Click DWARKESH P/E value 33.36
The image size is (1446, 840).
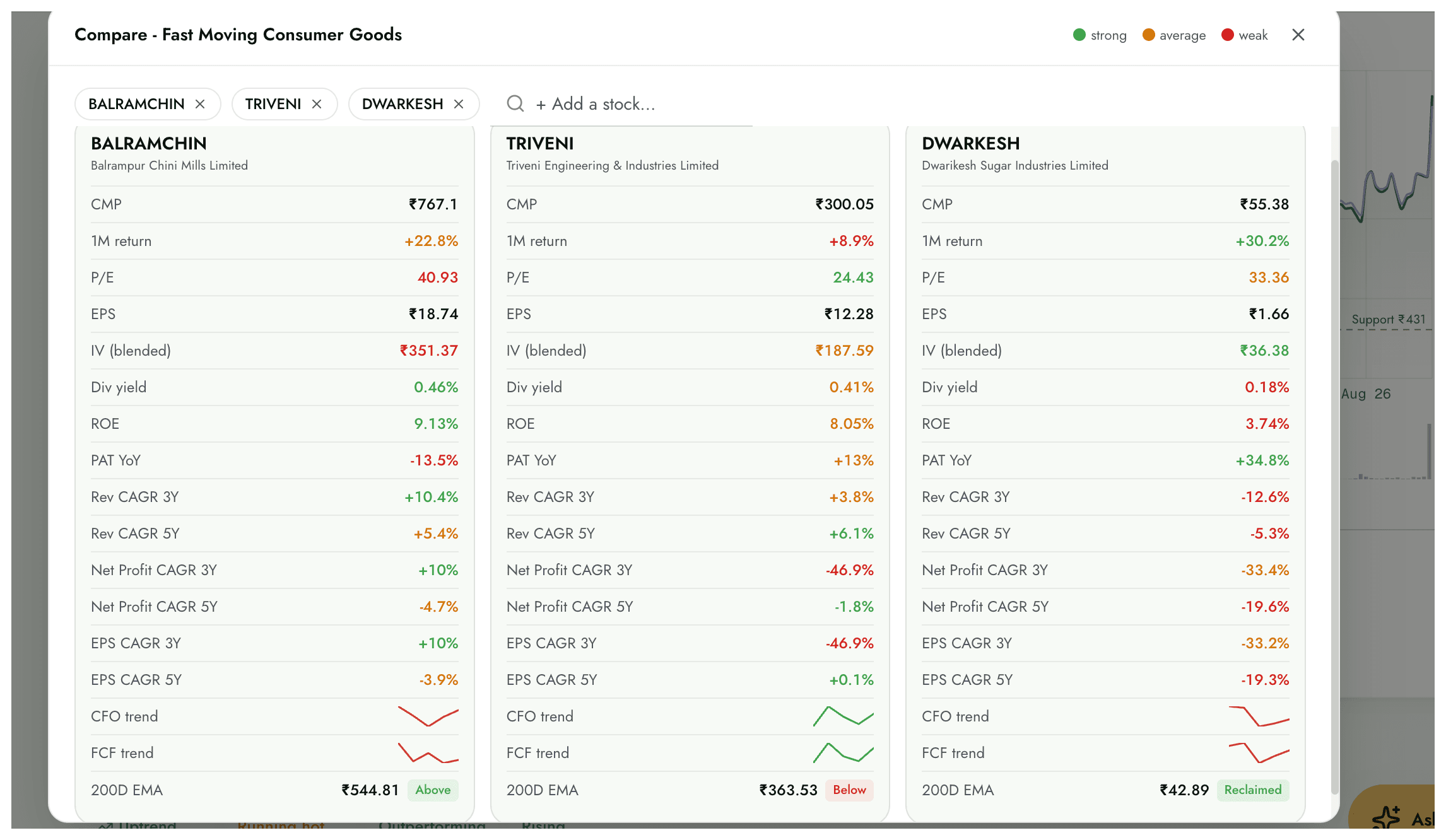click(x=1269, y=277)
